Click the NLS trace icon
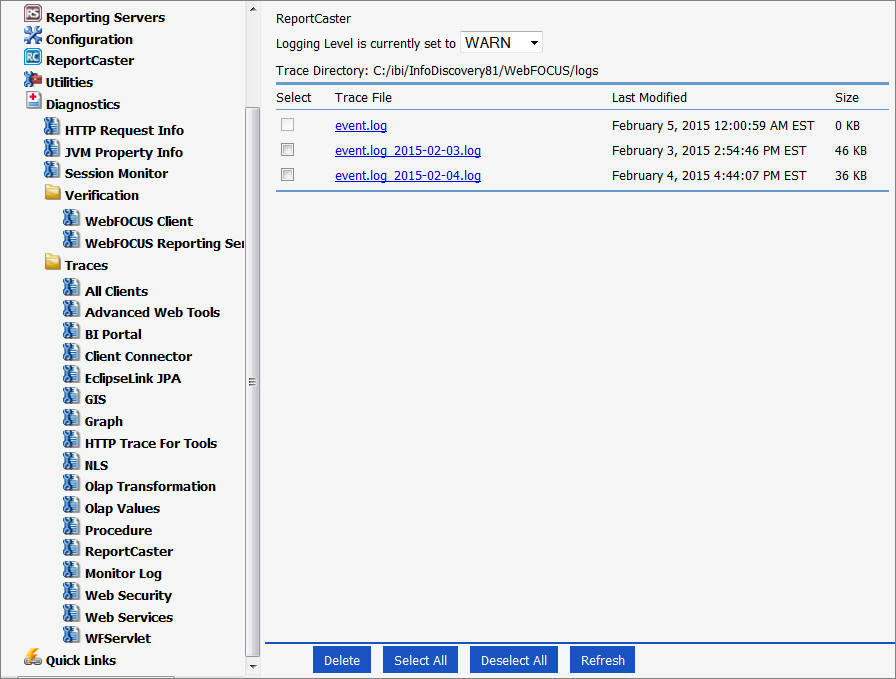 71,461
